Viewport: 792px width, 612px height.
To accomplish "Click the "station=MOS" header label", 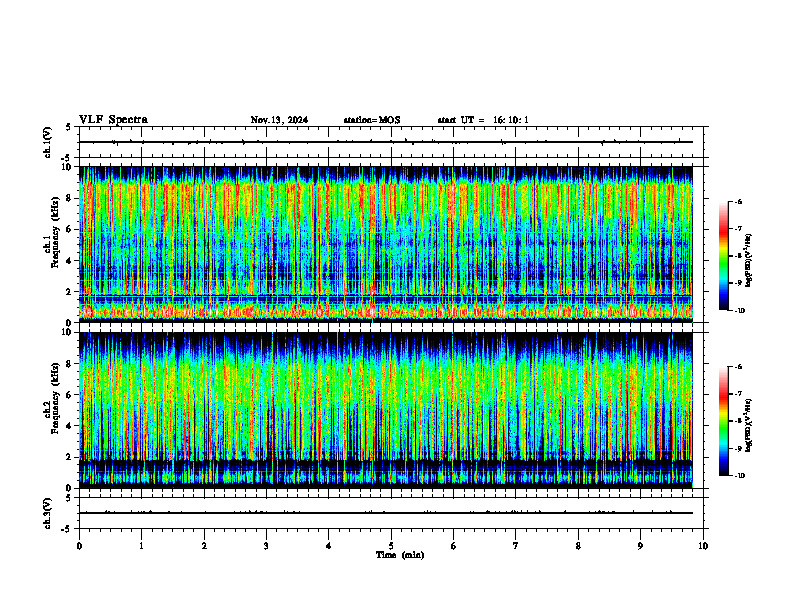I will click(x=372, y=120).
